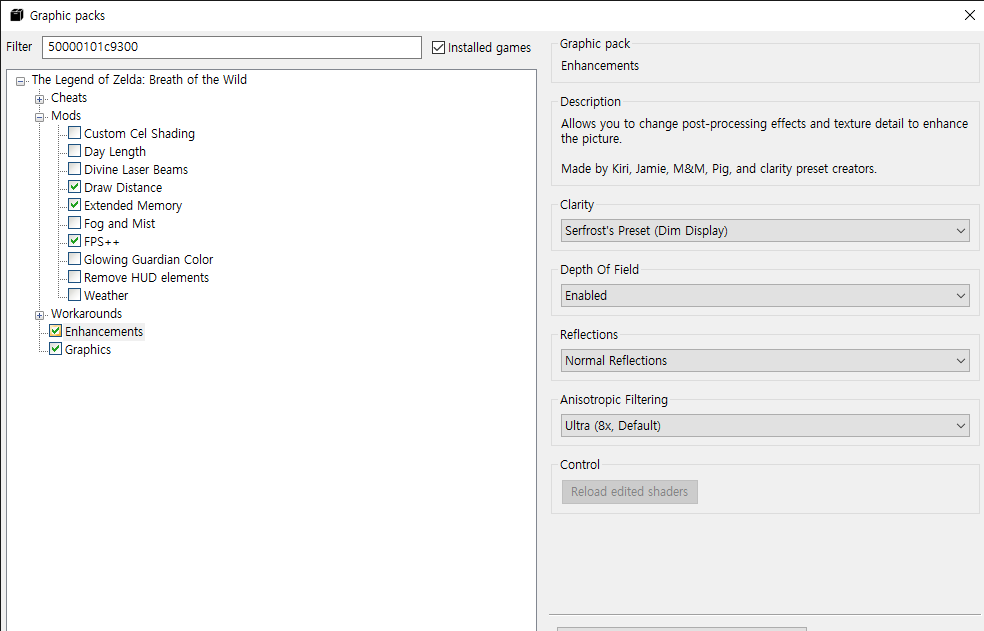
Task: Select the Cheats tree label
Action: (69, 98)
